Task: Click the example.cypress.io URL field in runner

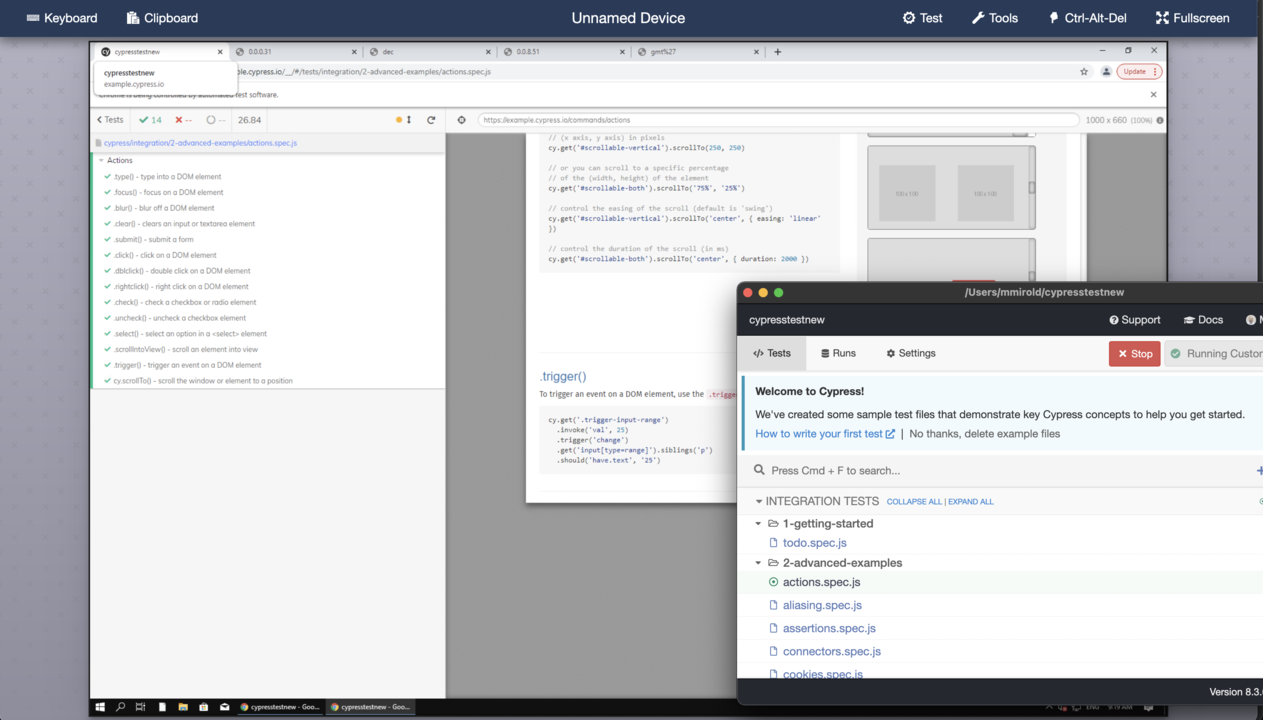Action: (778, 120)
